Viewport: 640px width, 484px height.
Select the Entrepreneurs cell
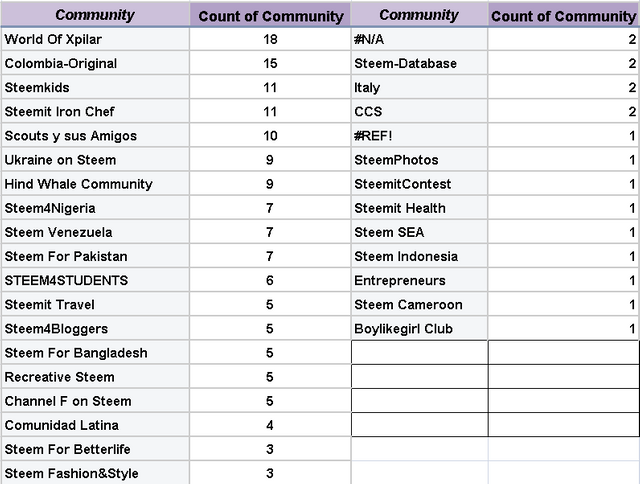point(419,280)
